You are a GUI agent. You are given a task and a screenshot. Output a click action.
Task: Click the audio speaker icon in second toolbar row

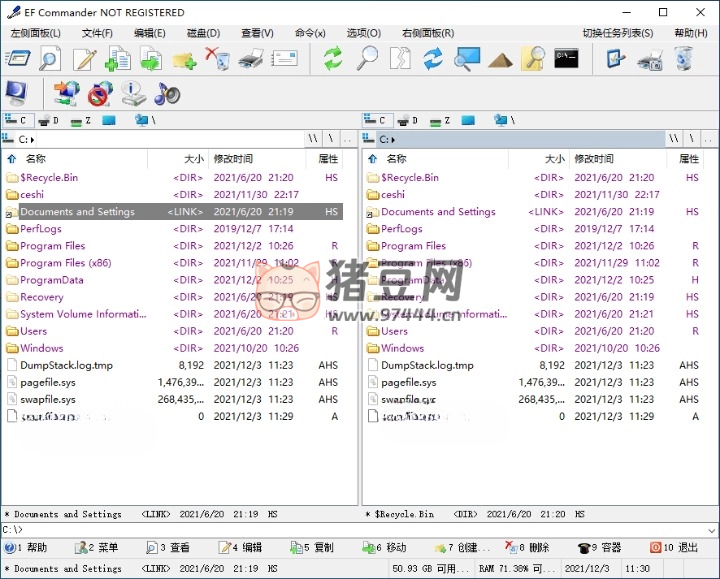coord(166,95)
